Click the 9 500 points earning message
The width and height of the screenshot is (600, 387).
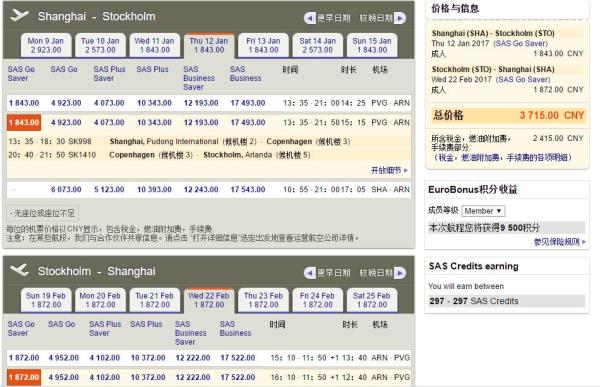pos(484,228)
